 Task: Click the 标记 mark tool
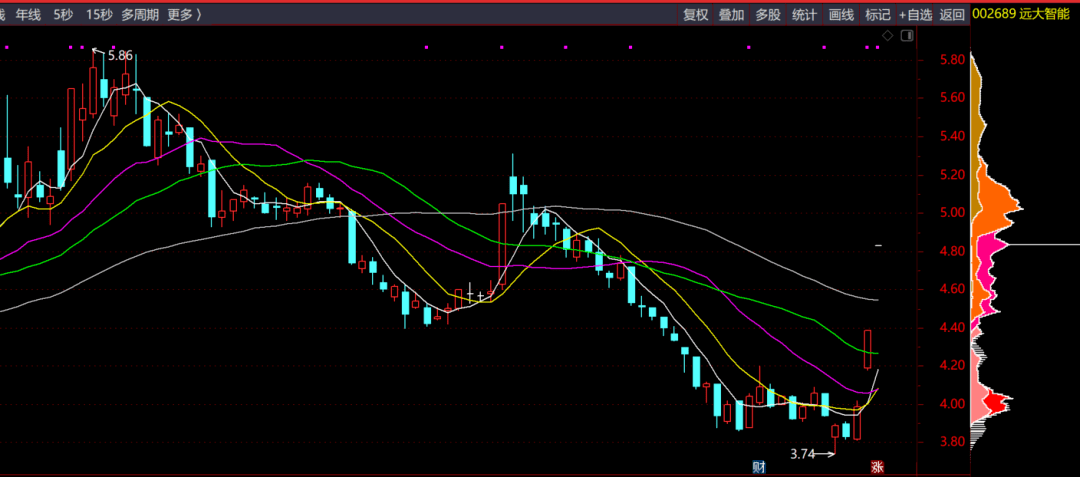click(878, 14)
